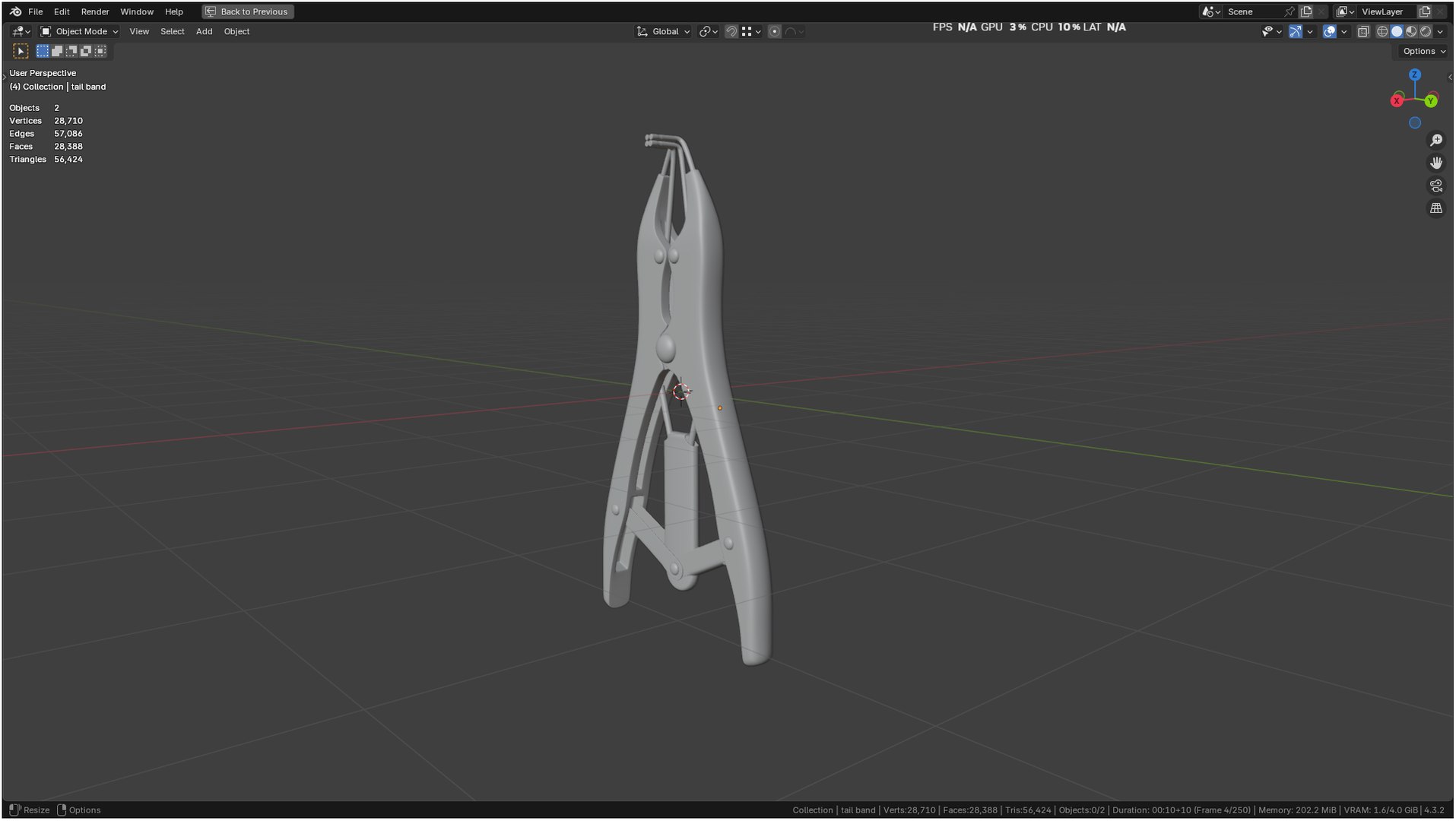Switch to Material Preview shading
The image size is (1456, 821).
pos(1411,31)
